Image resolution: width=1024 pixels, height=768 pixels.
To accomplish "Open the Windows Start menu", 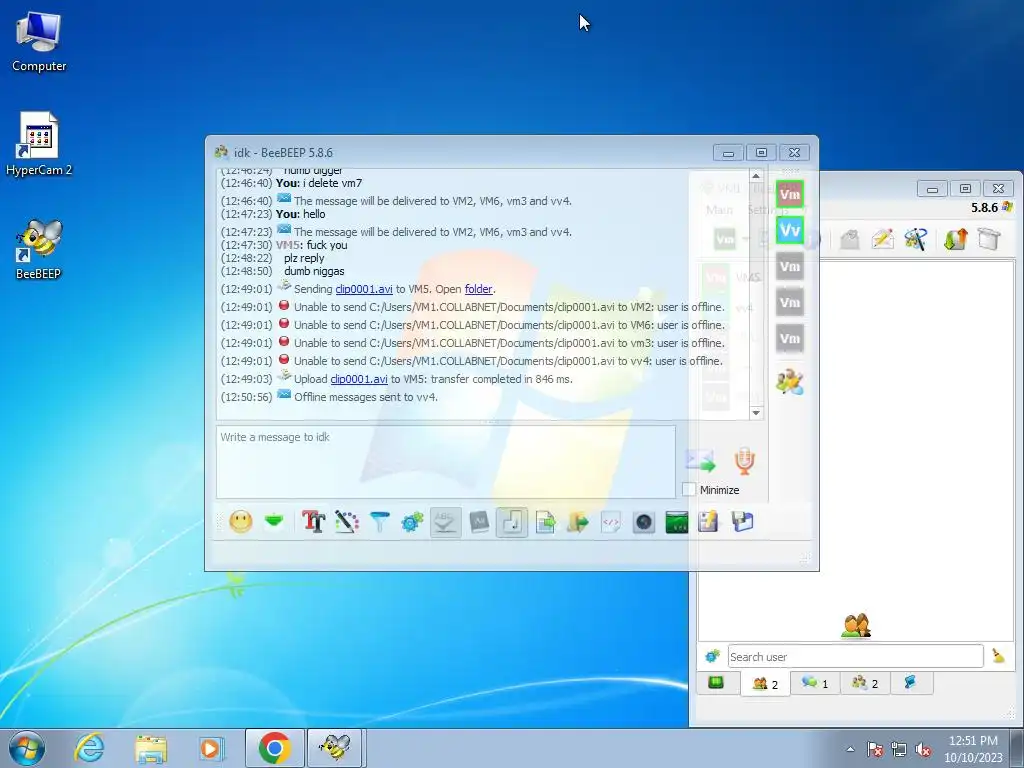I will (x=27, y=748).
